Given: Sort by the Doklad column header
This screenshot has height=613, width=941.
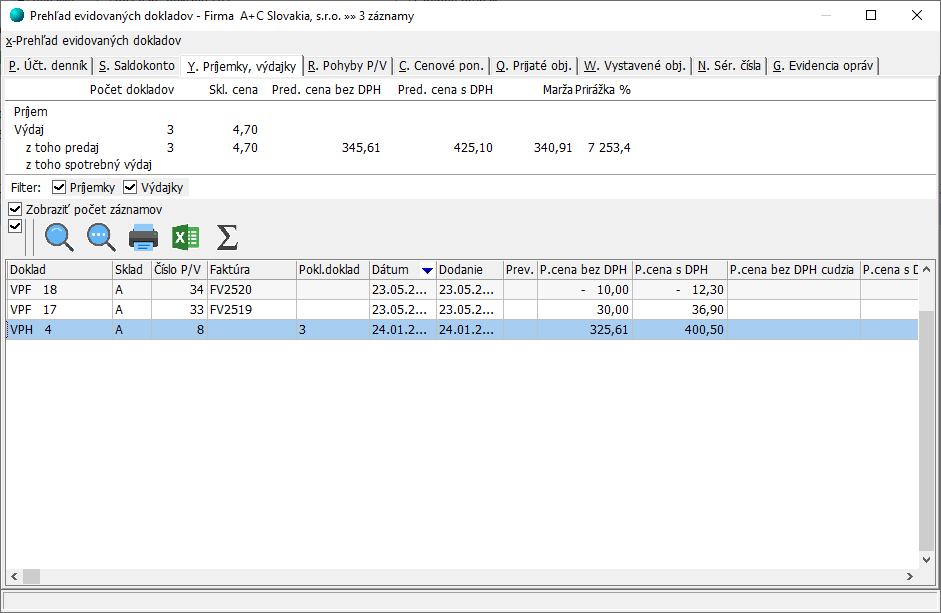Looking at the screenshot, I should tap(58, 270).
